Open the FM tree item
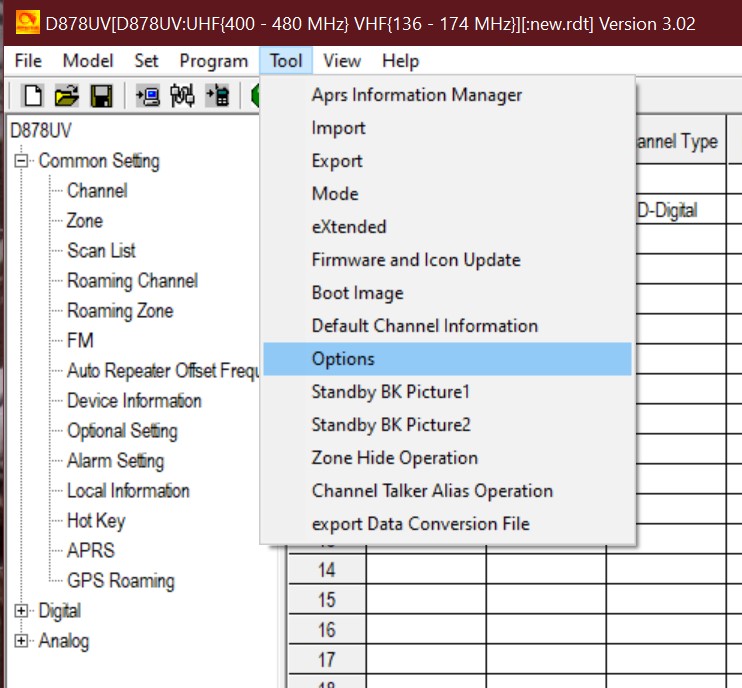Image resolution: width=742 pixels, height=688 pixels. (x=80, y=341)
